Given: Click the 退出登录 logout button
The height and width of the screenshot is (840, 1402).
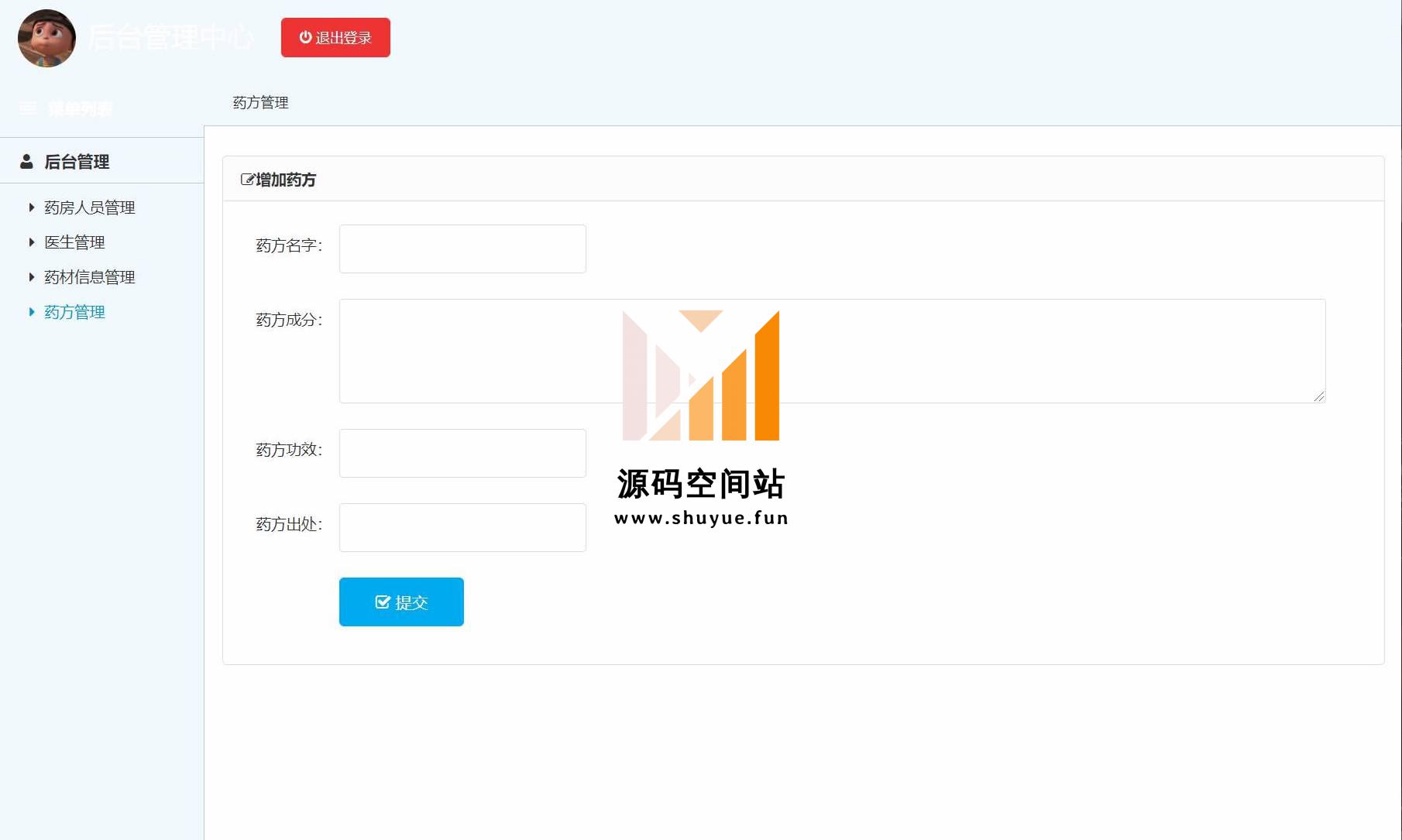Looking at the screenshot, I should [335, 37].
